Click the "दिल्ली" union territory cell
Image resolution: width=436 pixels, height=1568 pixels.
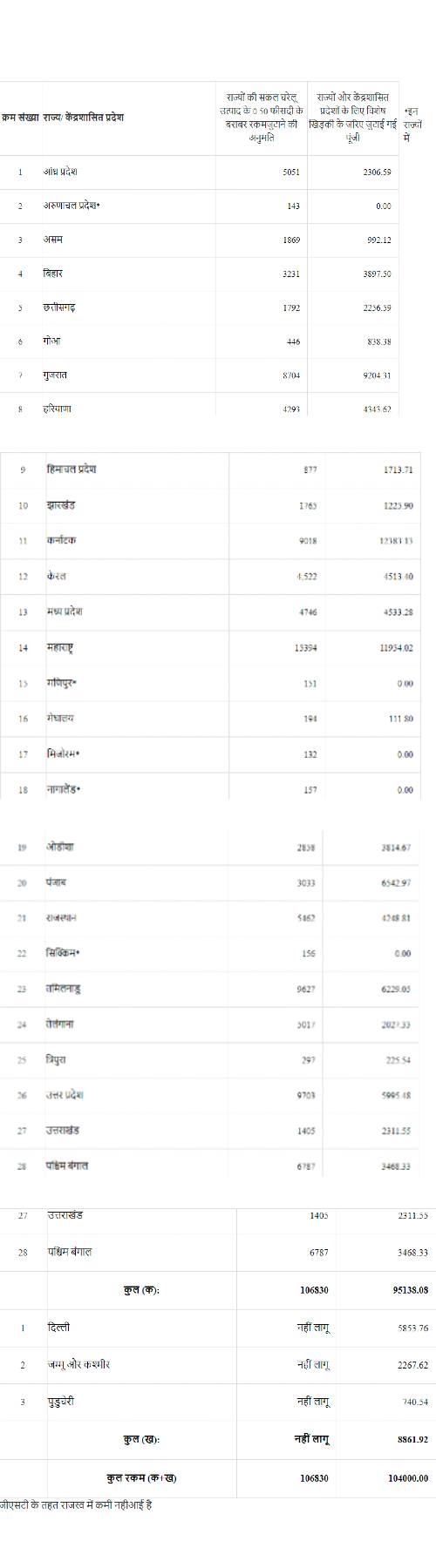tap(58, 1328)
